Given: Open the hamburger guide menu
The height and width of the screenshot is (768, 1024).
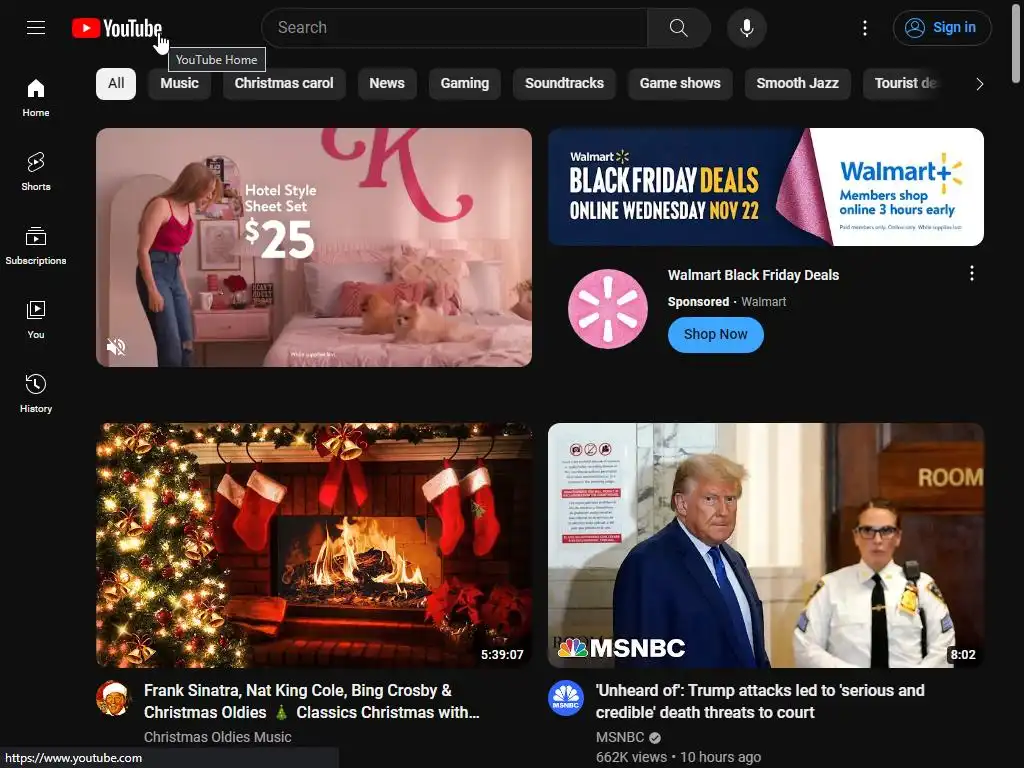Looking at the screenshot, I should [x=36, y=27].
